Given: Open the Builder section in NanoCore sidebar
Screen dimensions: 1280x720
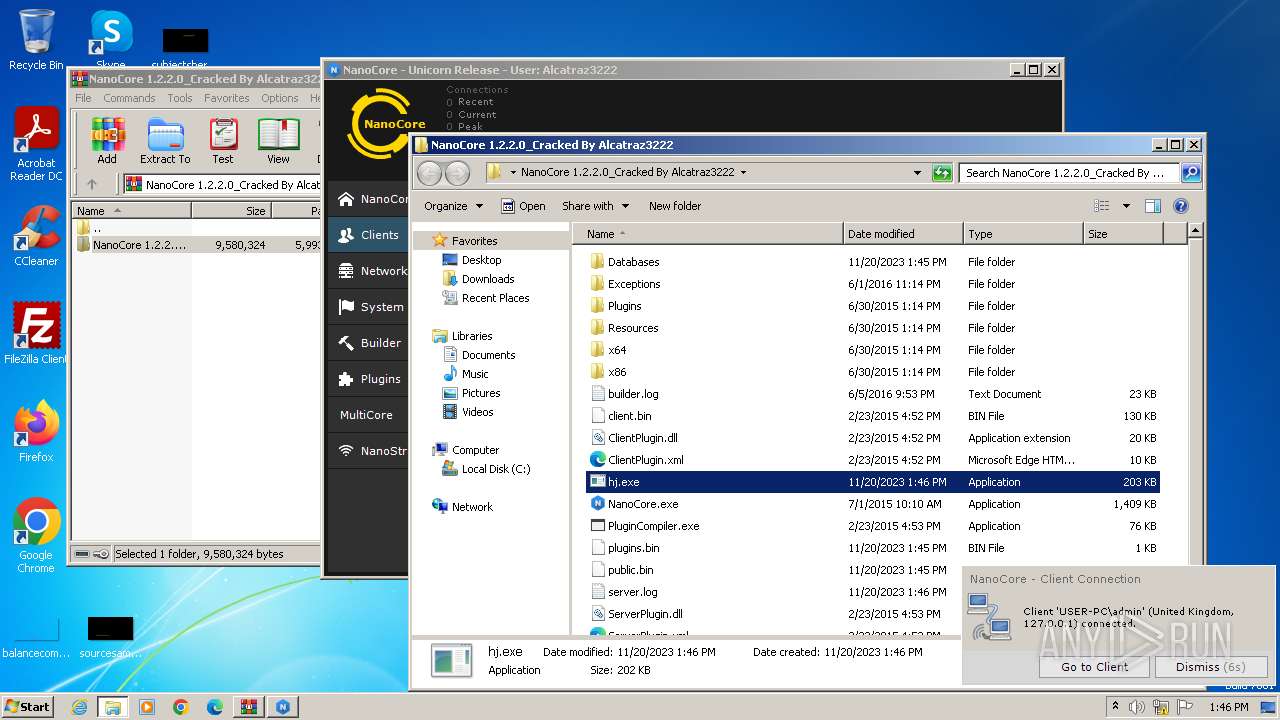Looking at the screenshot, I should [368, 343].
